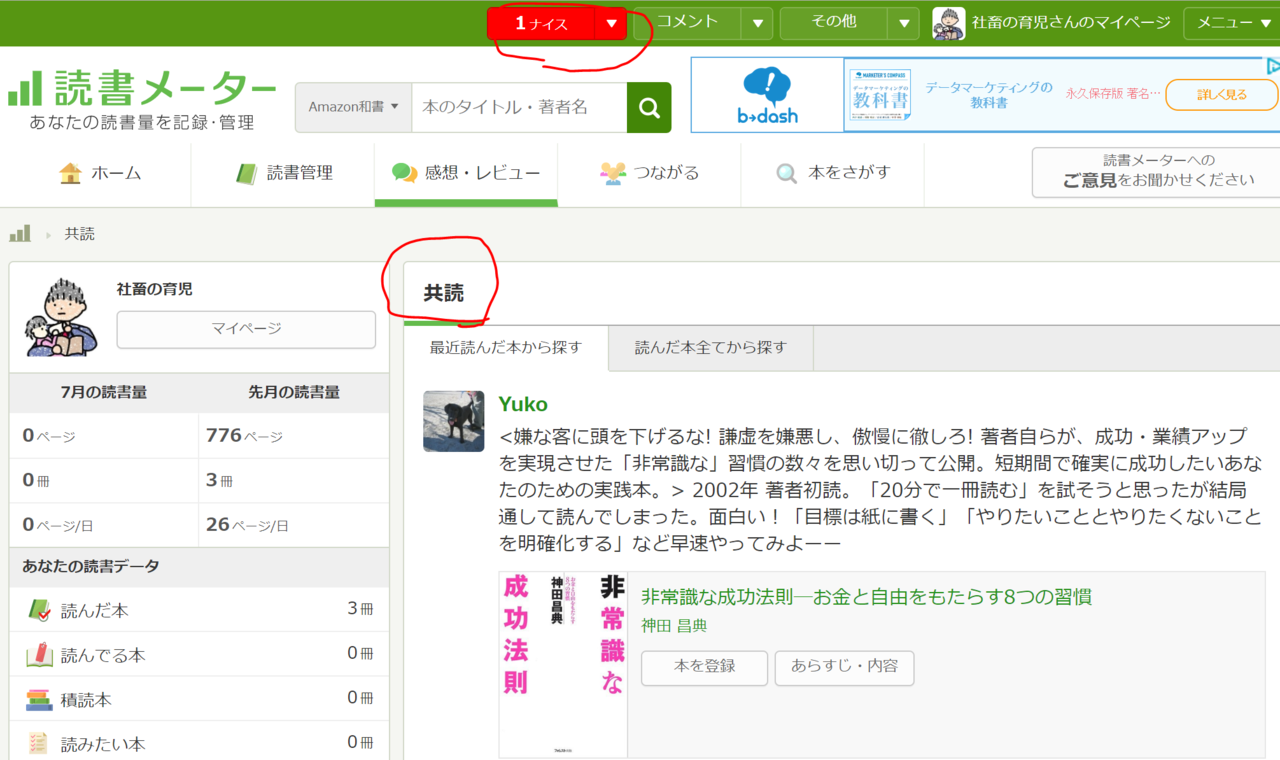The width and height of the screenshot is (1280, 760).
Task: Expand the red ナイス dropdown arrow
Action: tap(611, 24)
